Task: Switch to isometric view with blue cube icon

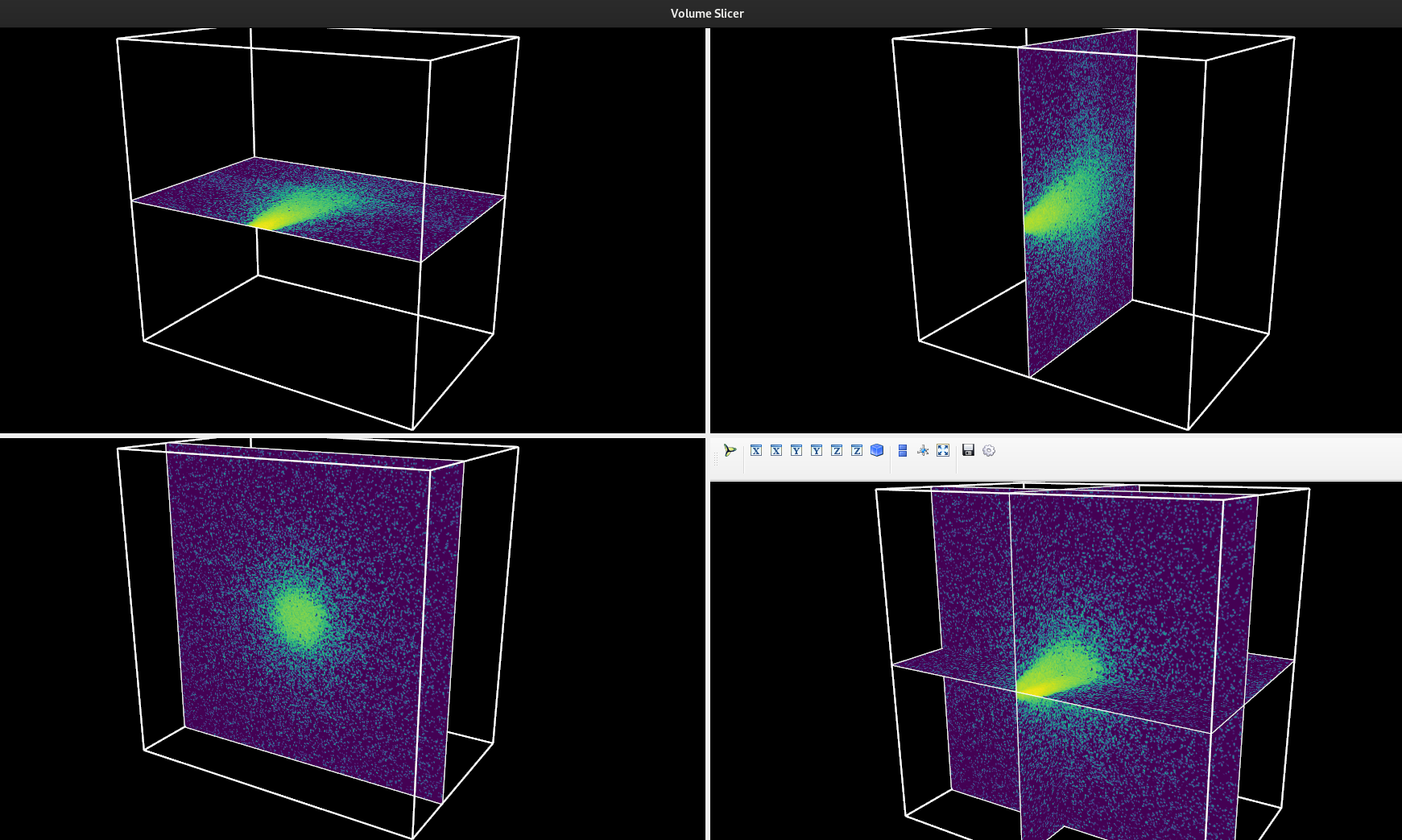Action: (x=877, y=450)
